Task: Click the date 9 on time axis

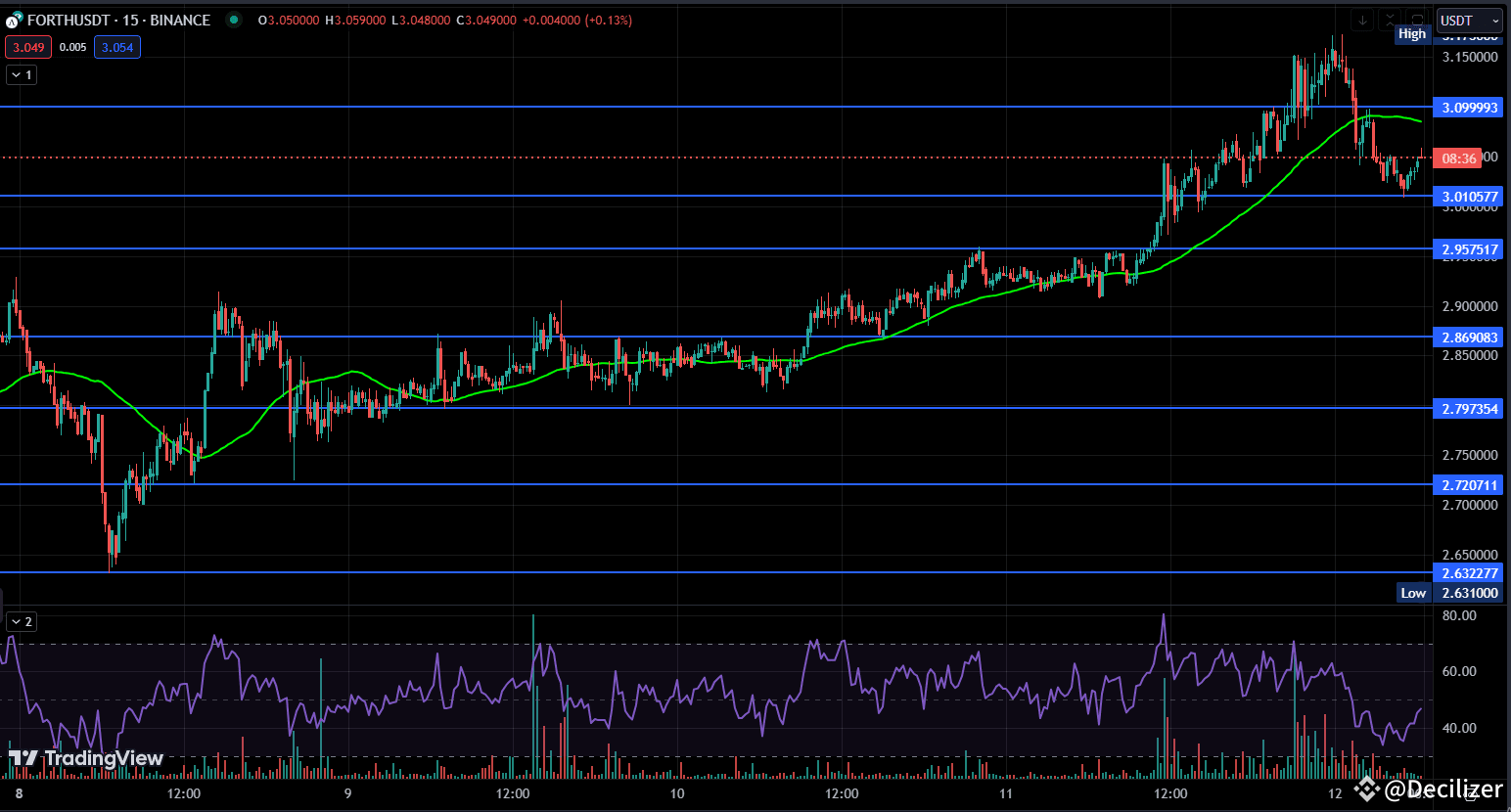Action: (347, 793)
